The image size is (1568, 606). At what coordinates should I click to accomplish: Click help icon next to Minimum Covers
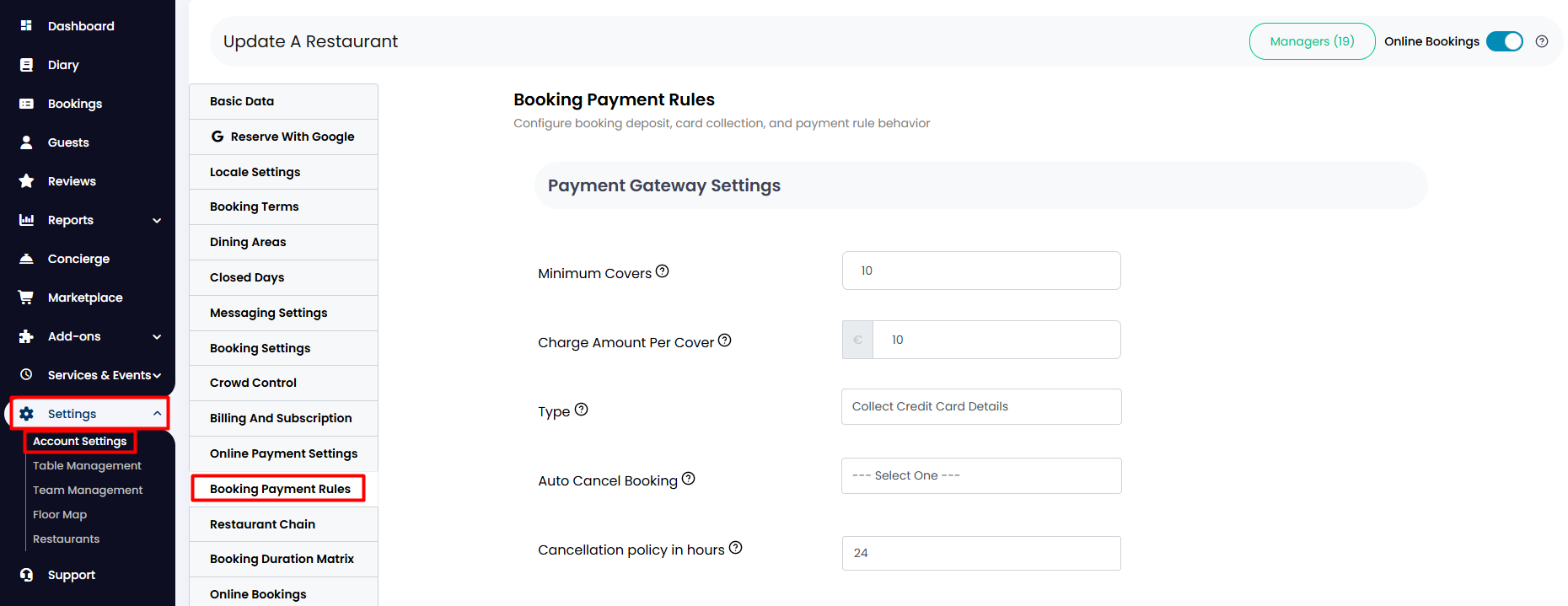[663, 271]
